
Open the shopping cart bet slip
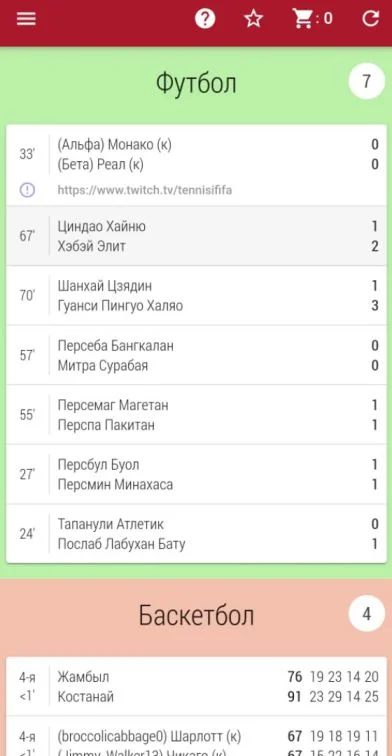pyautogui.click(x=312, y=19)
